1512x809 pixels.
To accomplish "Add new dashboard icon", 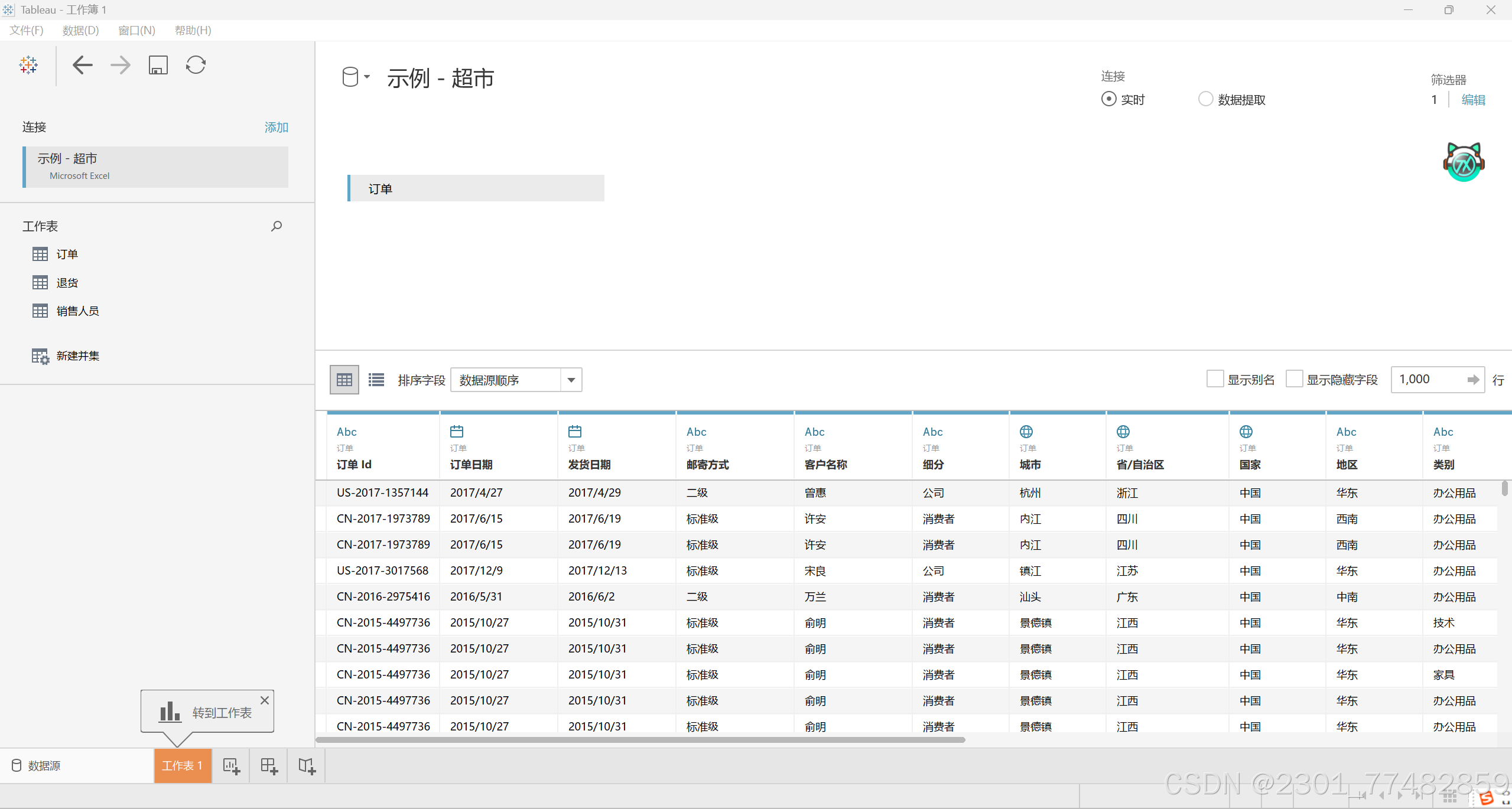I will [269, 766].
